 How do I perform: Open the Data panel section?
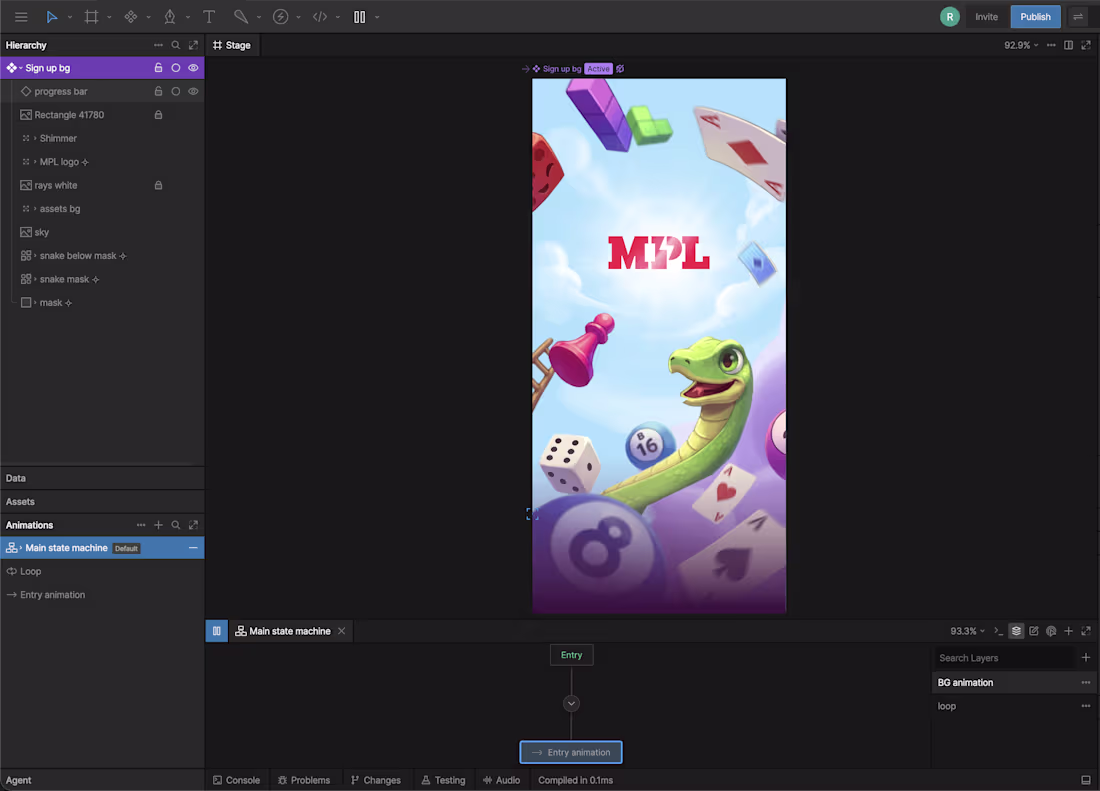point(102,478)
